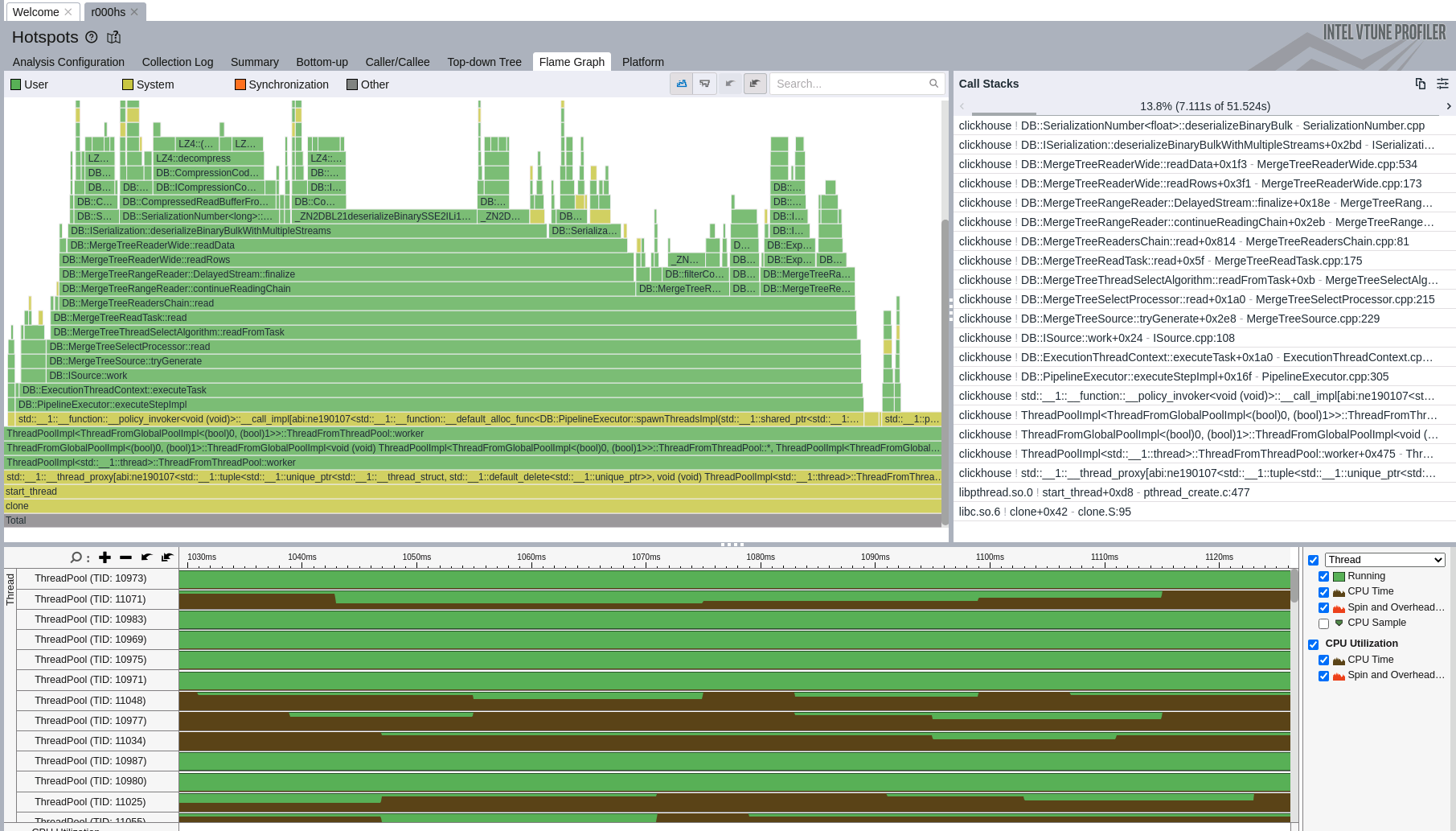
Task: Go to next call stack arrow
Action: pyautogui.click(x=1449, y=106)
